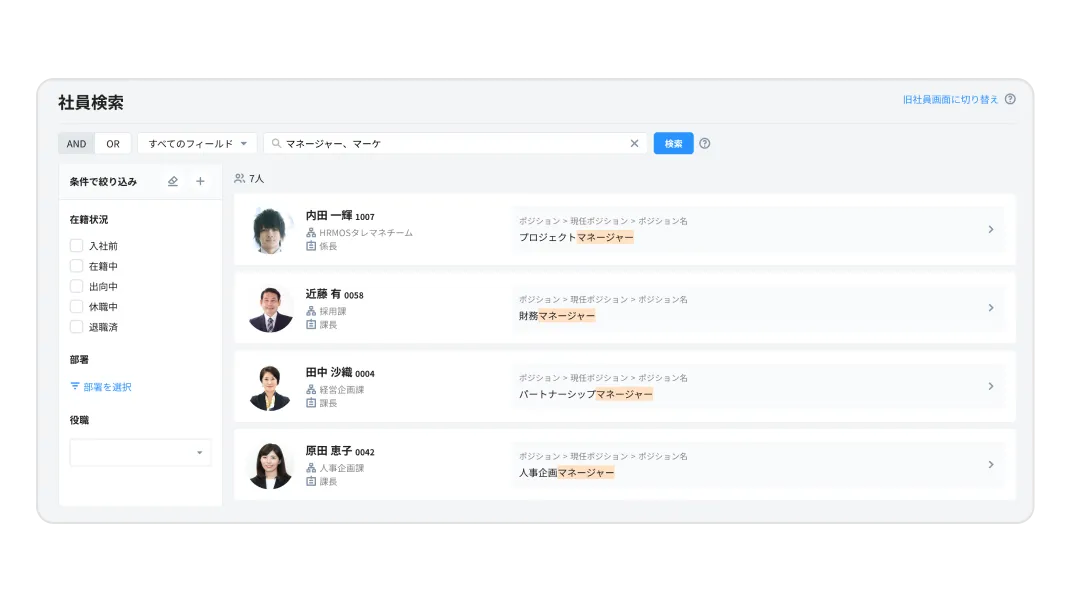Open the すべてのフィールド dropdown
This screenshot has height=603, width=1072.
[x=197, y=143]
